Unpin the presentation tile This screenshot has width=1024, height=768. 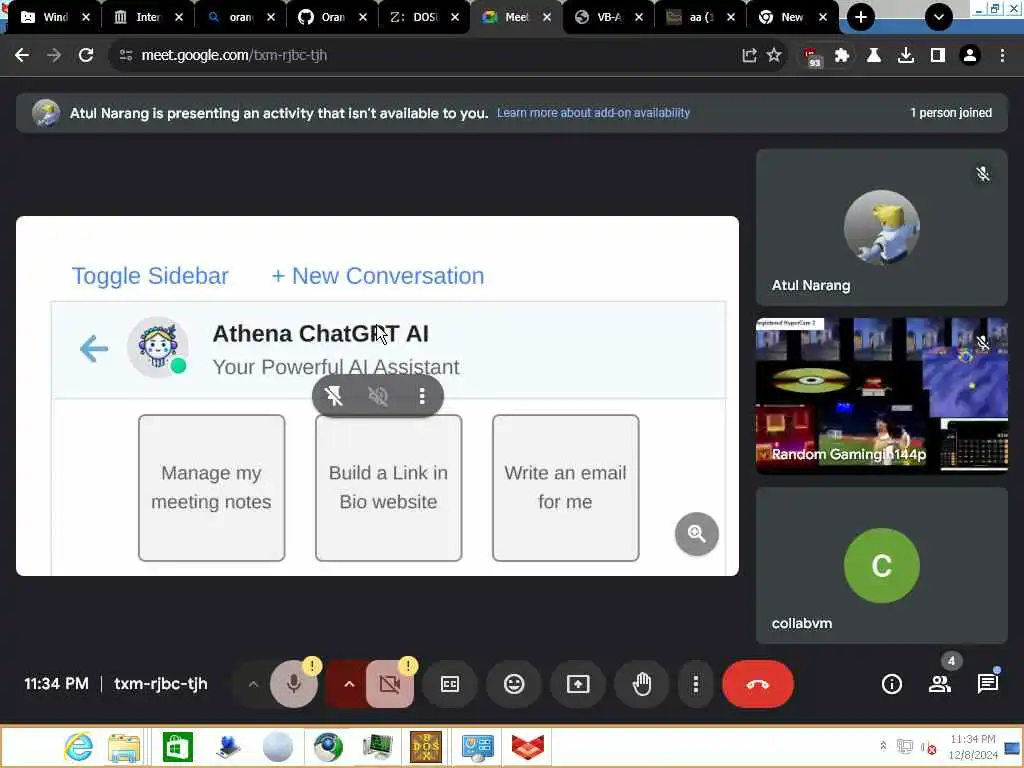[x=334, y=396]
